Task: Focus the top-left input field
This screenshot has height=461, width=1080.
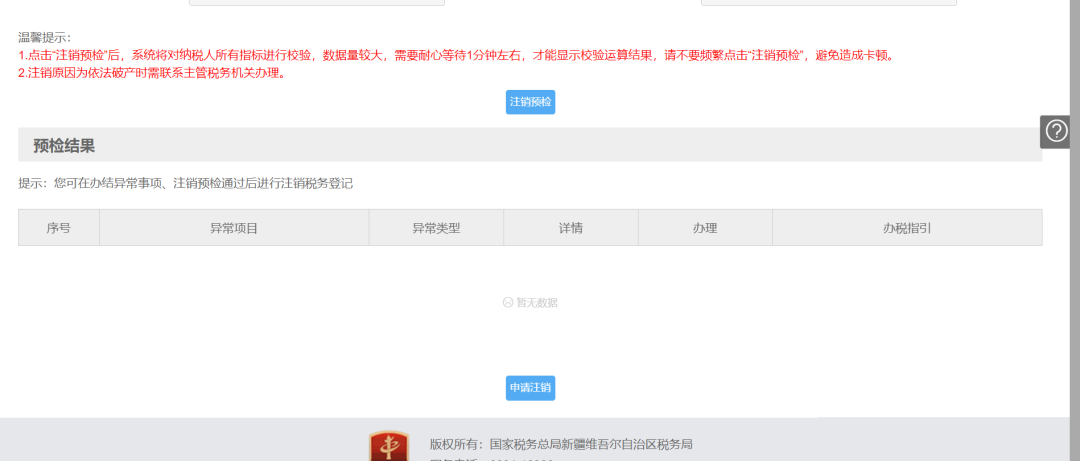Action: coord(316,3)
